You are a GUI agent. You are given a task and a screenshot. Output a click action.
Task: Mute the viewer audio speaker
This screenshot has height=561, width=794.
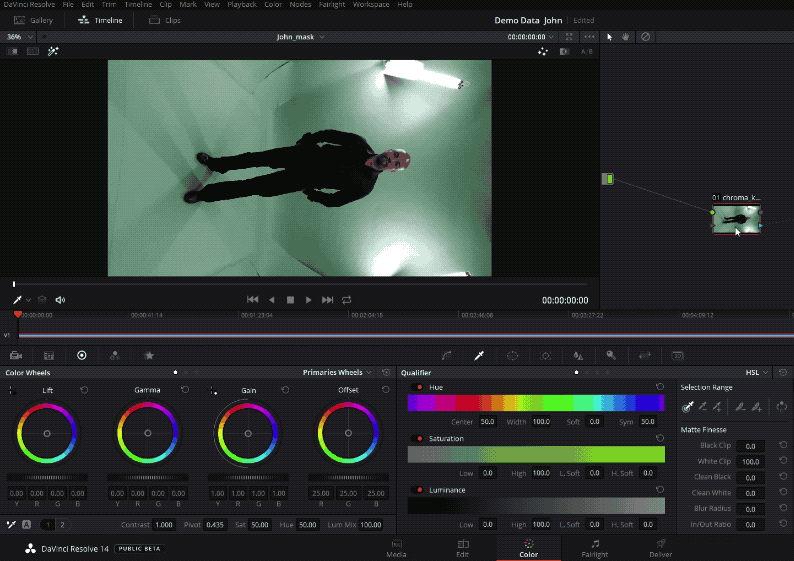(60, 300)
